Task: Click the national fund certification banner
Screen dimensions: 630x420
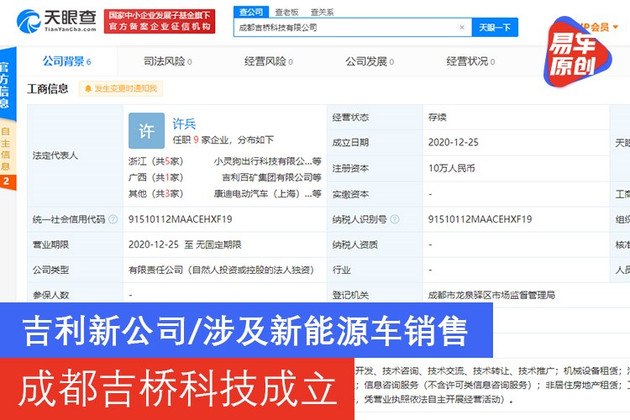Action: pos(160,21)
